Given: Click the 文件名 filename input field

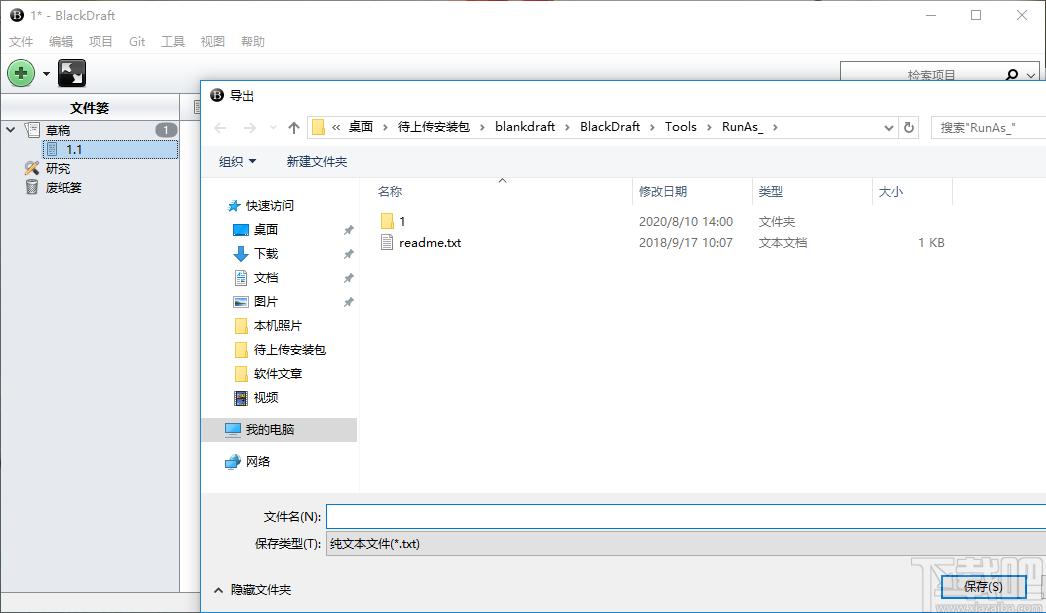Looking at the screenshot, I should [685, 516].
